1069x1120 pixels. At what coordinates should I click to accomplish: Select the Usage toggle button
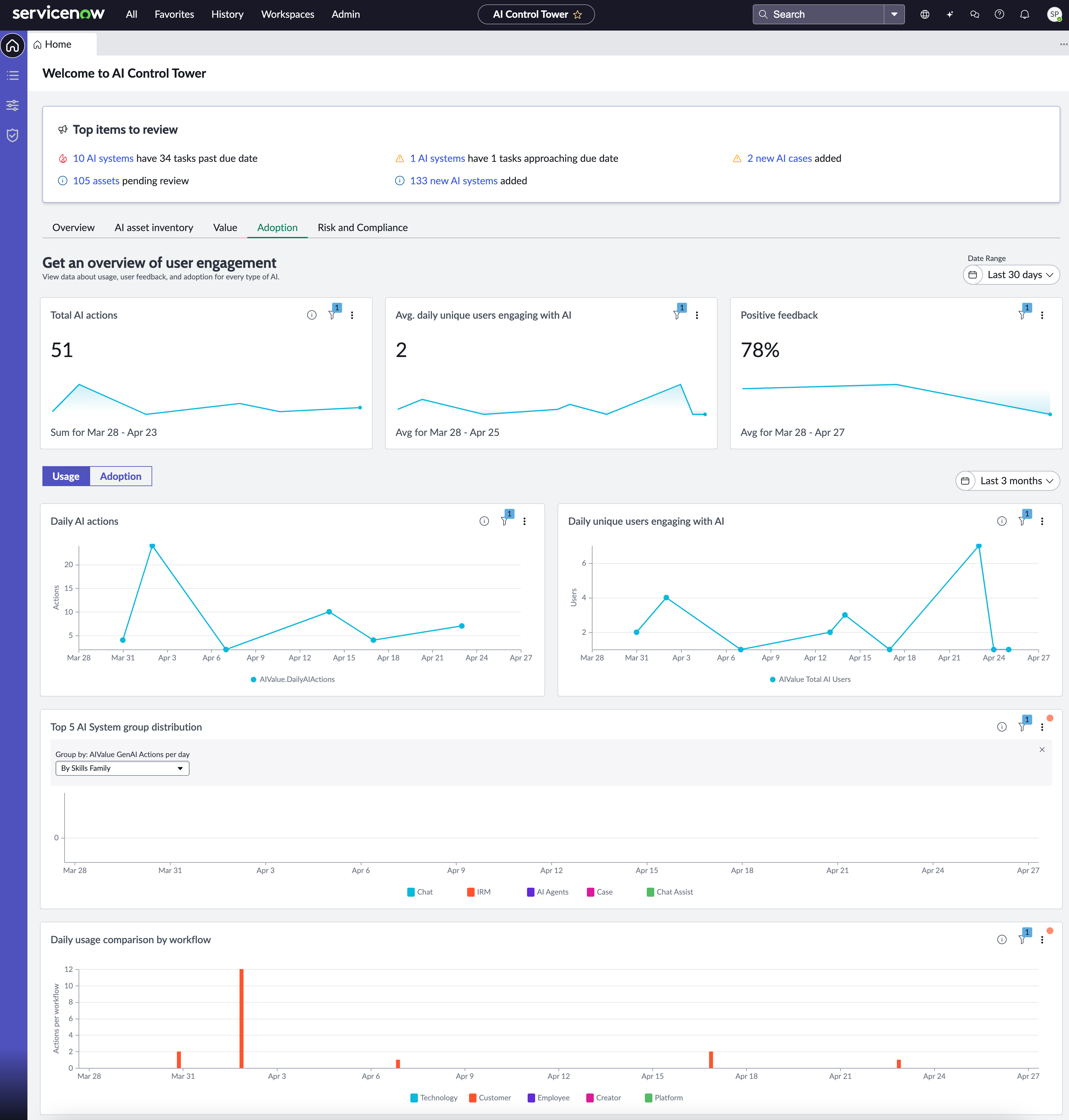tap(66, 476)
